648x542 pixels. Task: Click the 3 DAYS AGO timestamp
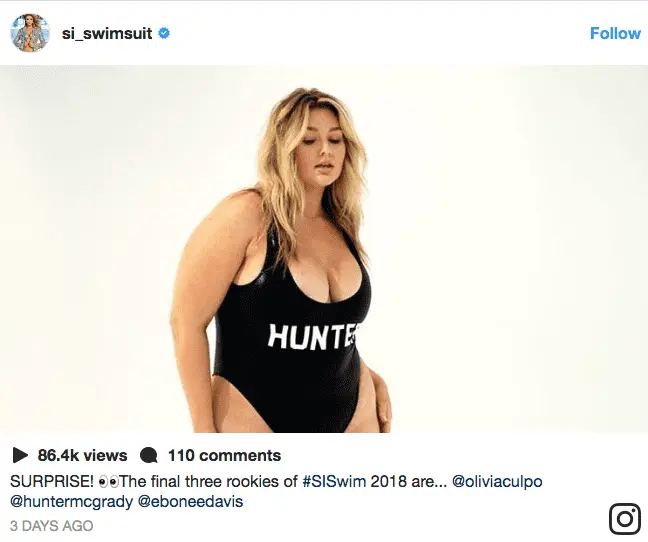(51, 525)
